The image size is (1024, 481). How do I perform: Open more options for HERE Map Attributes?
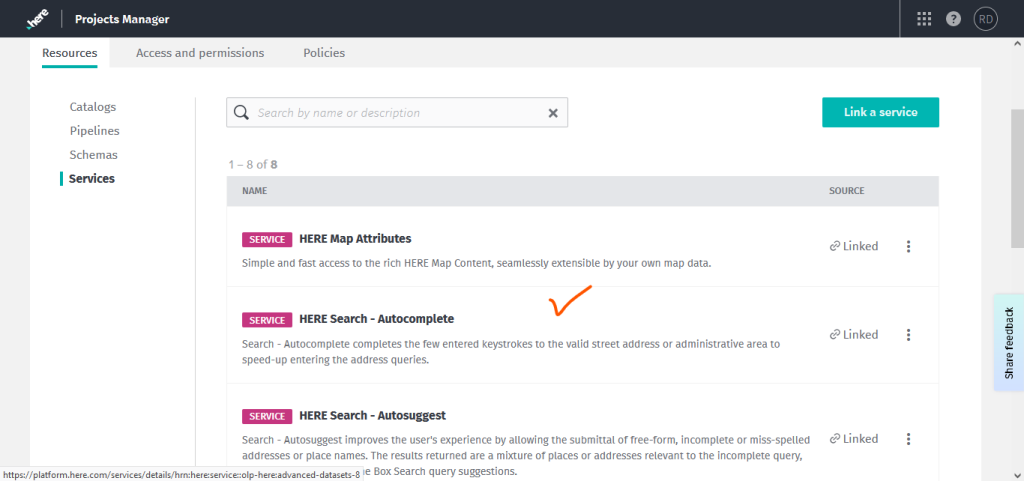pos(908,247)
